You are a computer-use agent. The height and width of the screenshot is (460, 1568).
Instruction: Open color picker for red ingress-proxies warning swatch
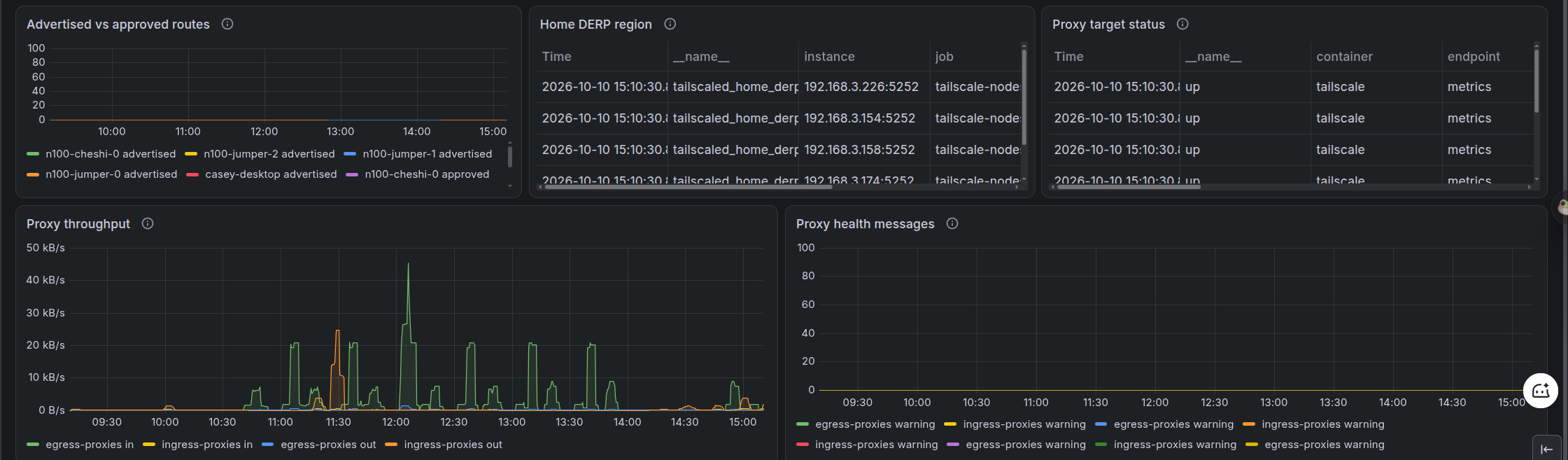coord(803,445)
